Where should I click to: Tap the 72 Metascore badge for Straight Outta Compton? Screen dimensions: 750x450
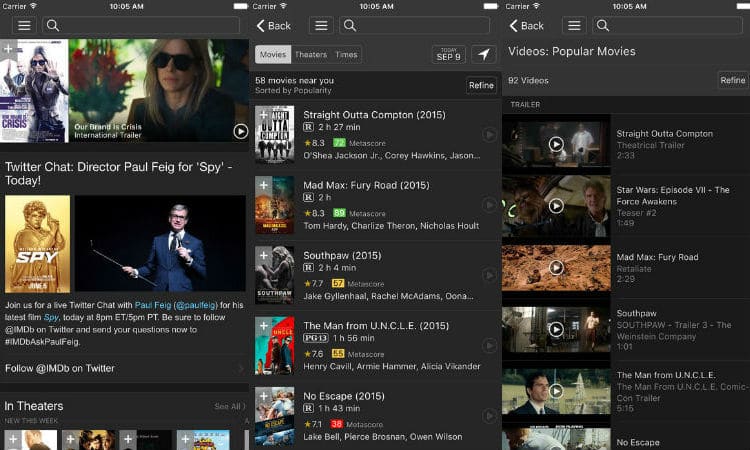pos(339,143)
